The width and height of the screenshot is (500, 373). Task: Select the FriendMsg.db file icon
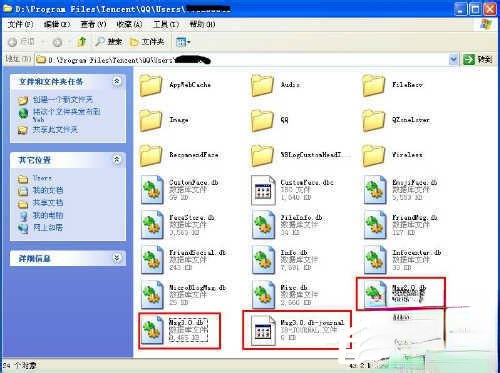(375, 225)
